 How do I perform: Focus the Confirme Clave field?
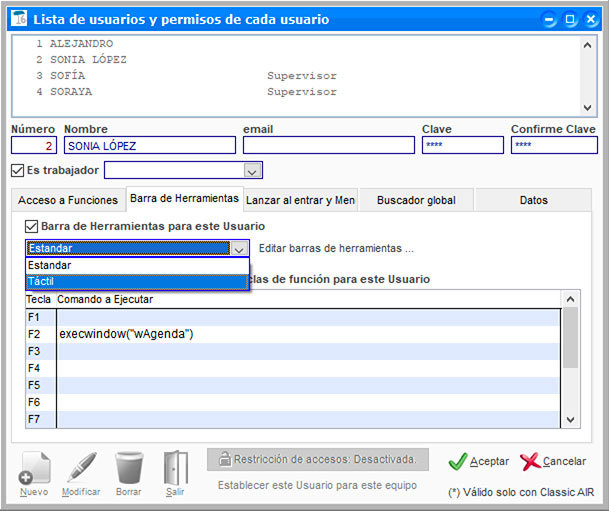[x=554, y=146]
